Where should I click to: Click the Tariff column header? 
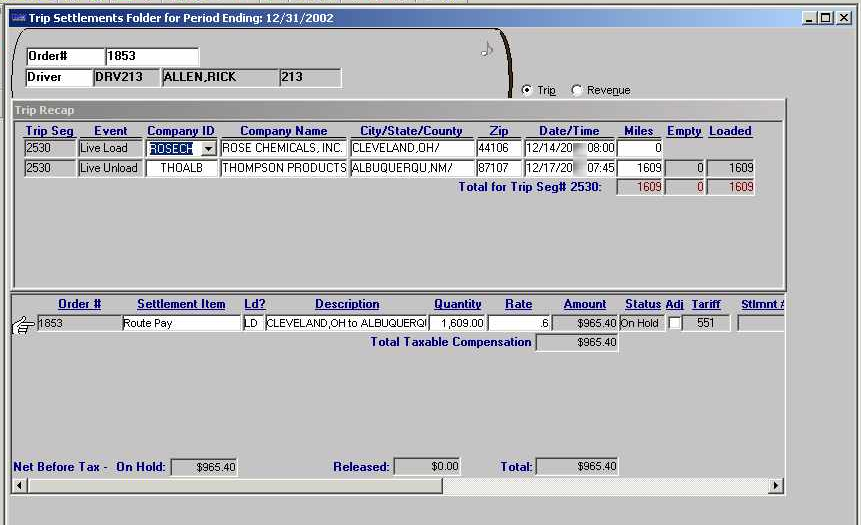(x=706, y=304)
